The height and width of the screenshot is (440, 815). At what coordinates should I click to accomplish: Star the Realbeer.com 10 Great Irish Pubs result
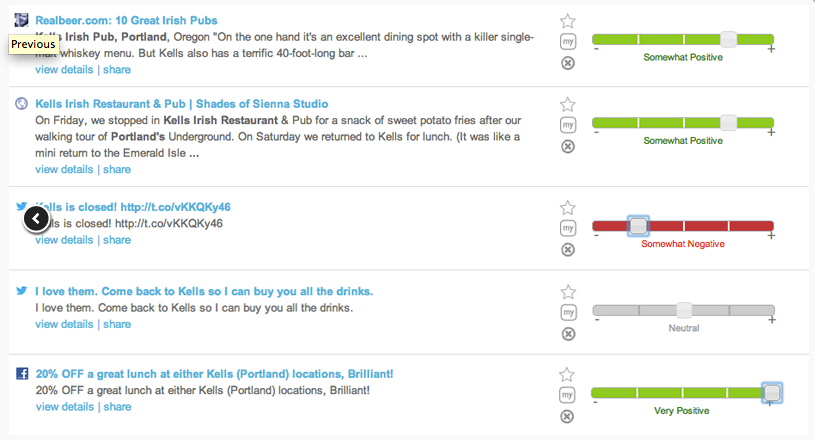tap(568, 21)
